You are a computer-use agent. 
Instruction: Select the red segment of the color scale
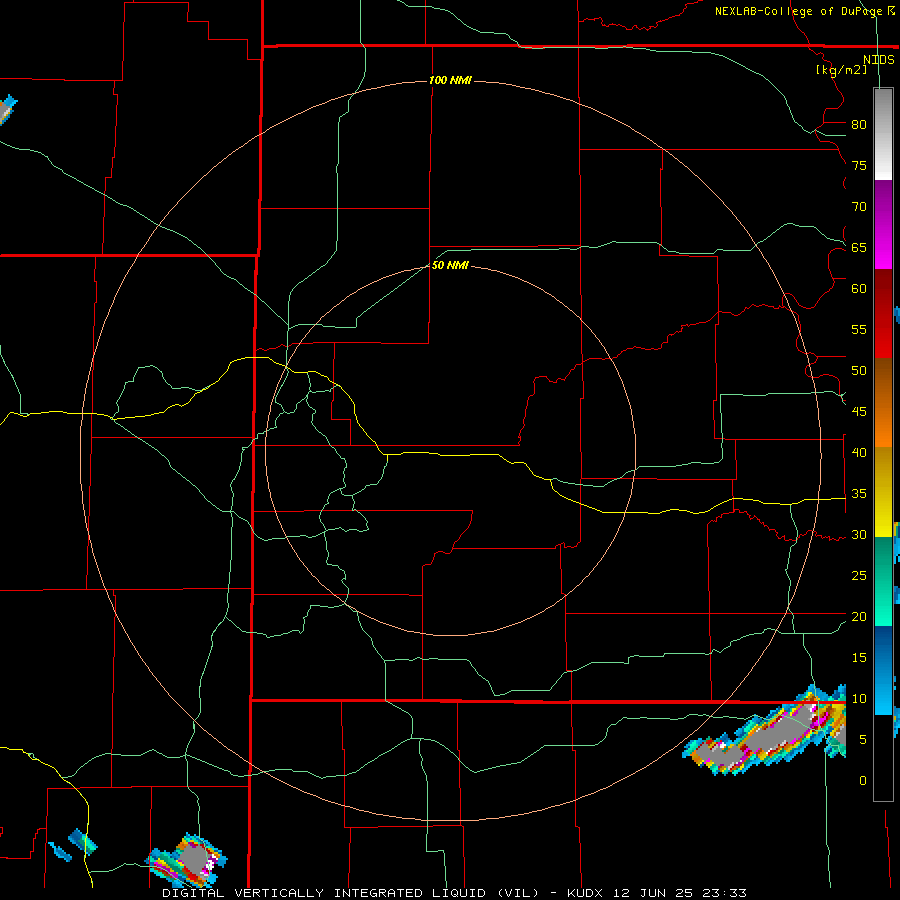pyautogui.click(x=883, y=313)
